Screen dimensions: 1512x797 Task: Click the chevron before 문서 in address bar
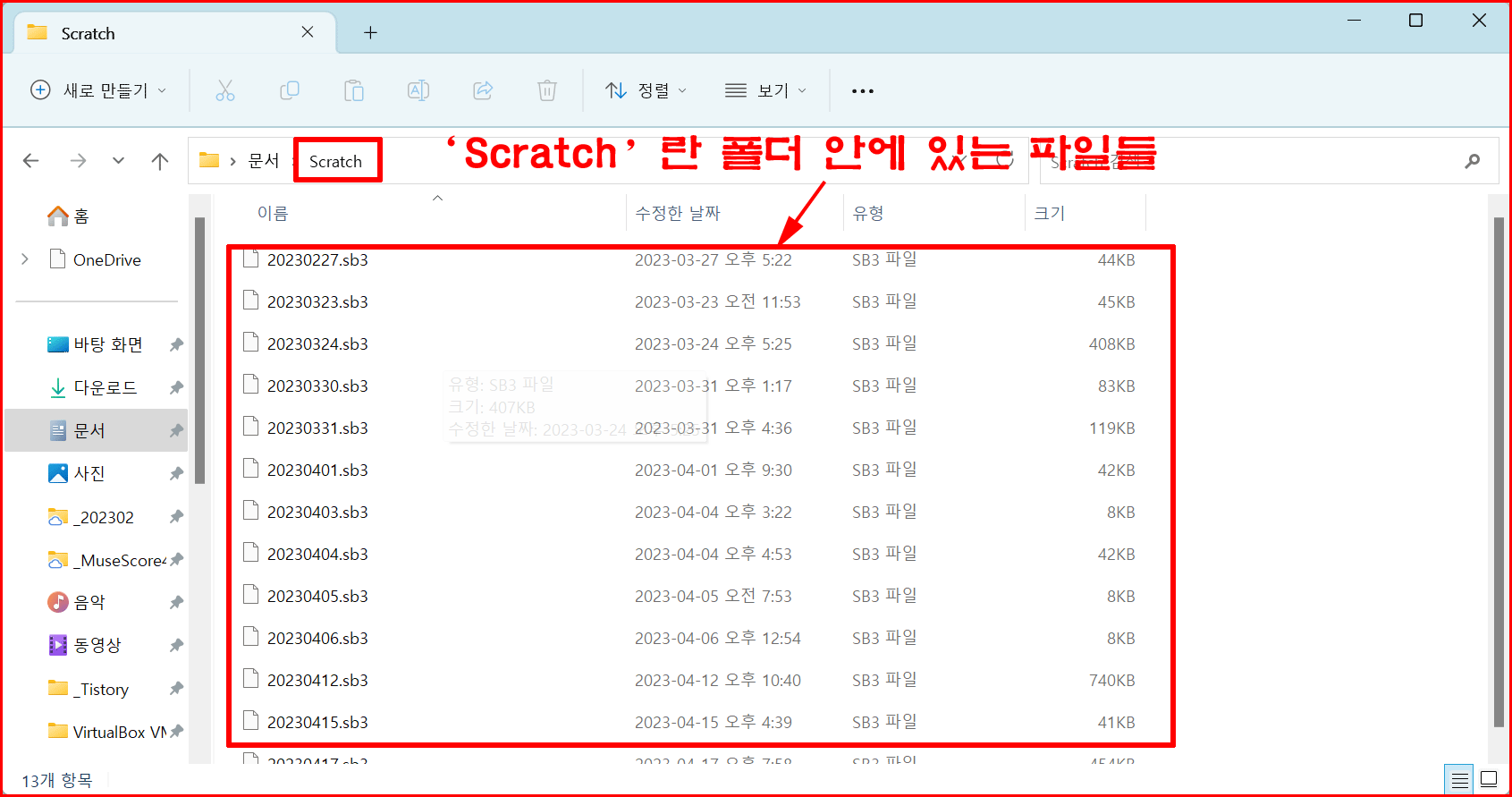[x=233, y=161]
